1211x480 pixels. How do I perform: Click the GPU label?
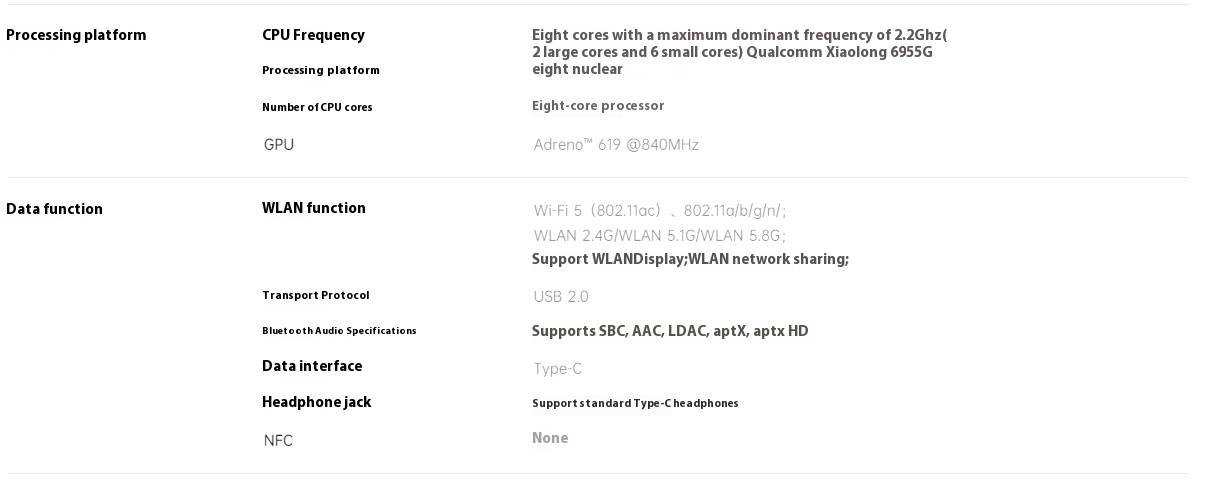click(279, 144)
